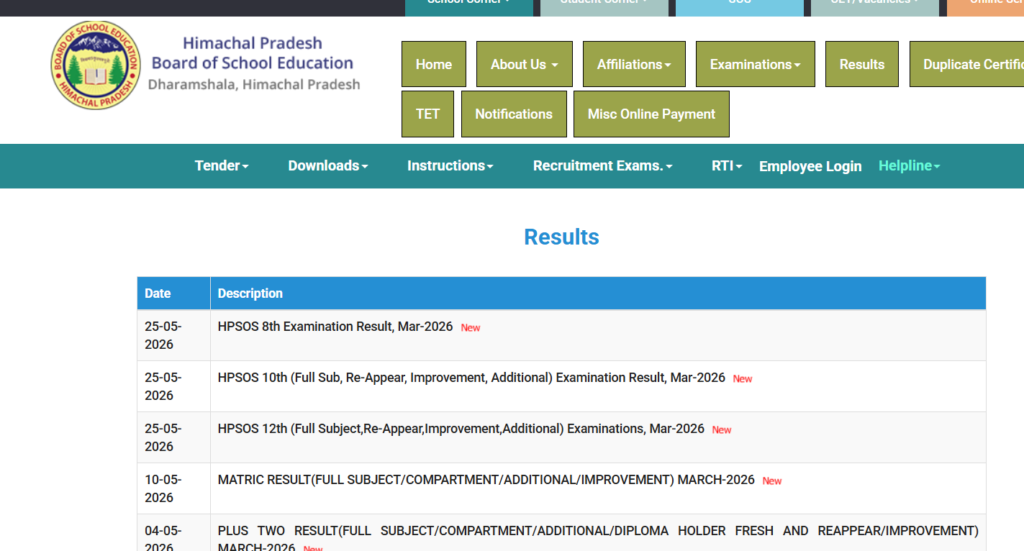This screenshot has width=1024, height=551.
Task: Open the Employee Login link
Action: coord(810,166)
